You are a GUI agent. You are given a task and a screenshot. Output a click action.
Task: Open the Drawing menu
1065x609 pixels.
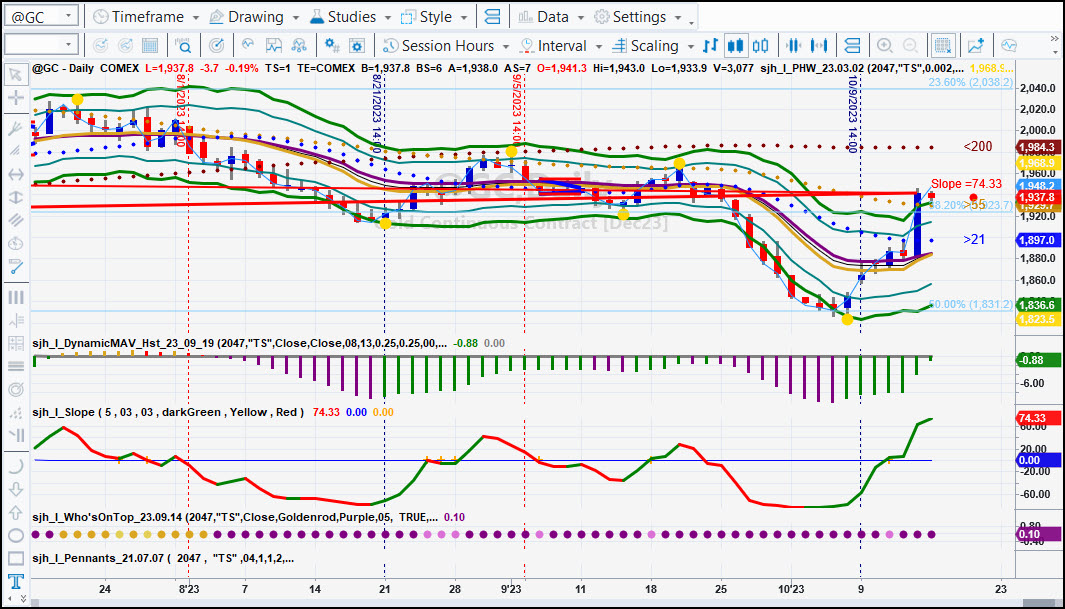pyautogui.click(x=254, y=16)
